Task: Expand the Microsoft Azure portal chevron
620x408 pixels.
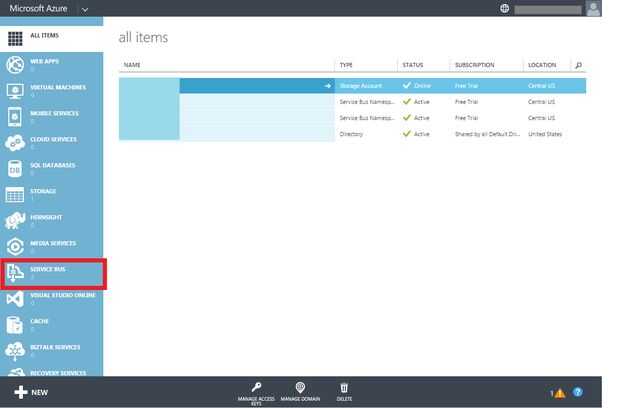Action: click(x=85, y=10)
